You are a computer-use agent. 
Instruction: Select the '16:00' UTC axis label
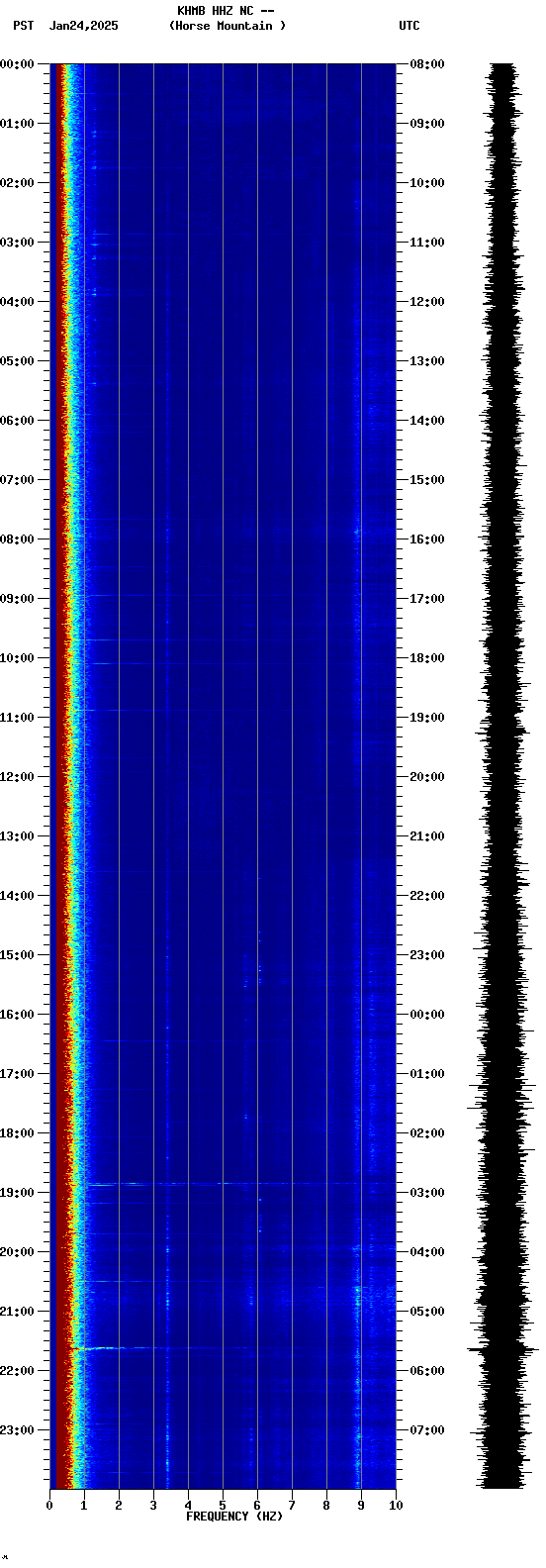click(427, 539)
